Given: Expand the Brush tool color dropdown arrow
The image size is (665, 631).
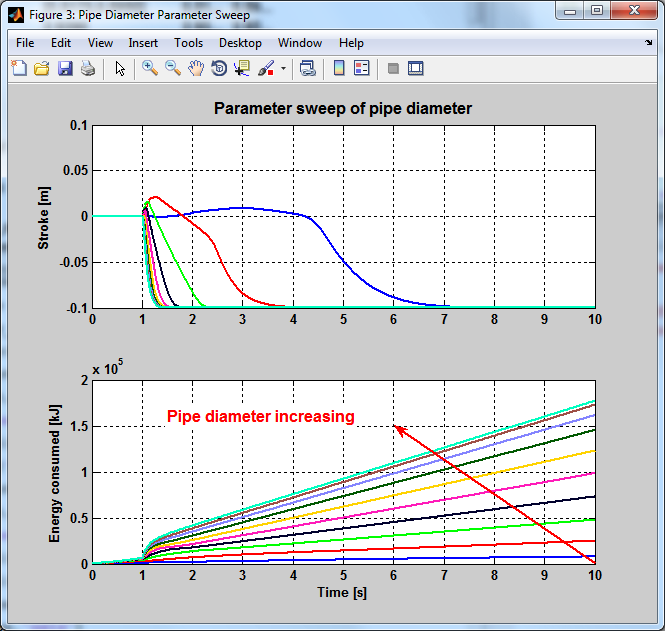Looking at the screenshot, I should point(283,69).
